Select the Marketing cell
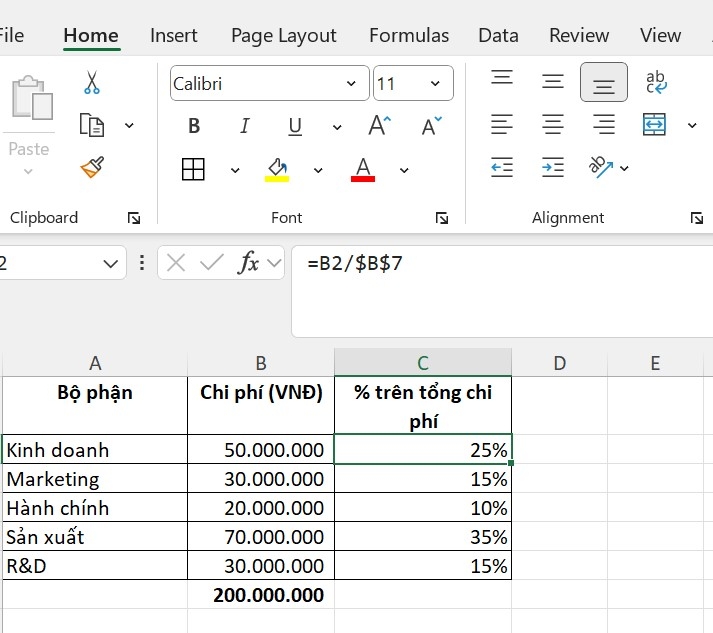 click(x=95, y=478)
